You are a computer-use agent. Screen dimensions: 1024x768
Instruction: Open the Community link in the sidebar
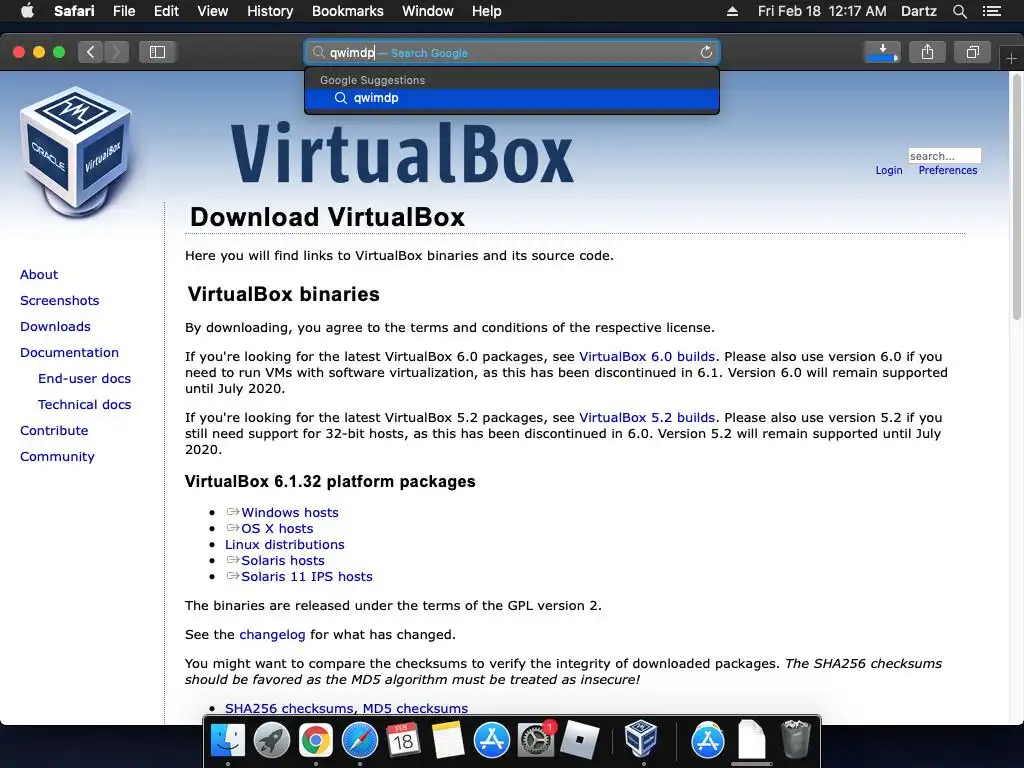(x=57, y=456)
